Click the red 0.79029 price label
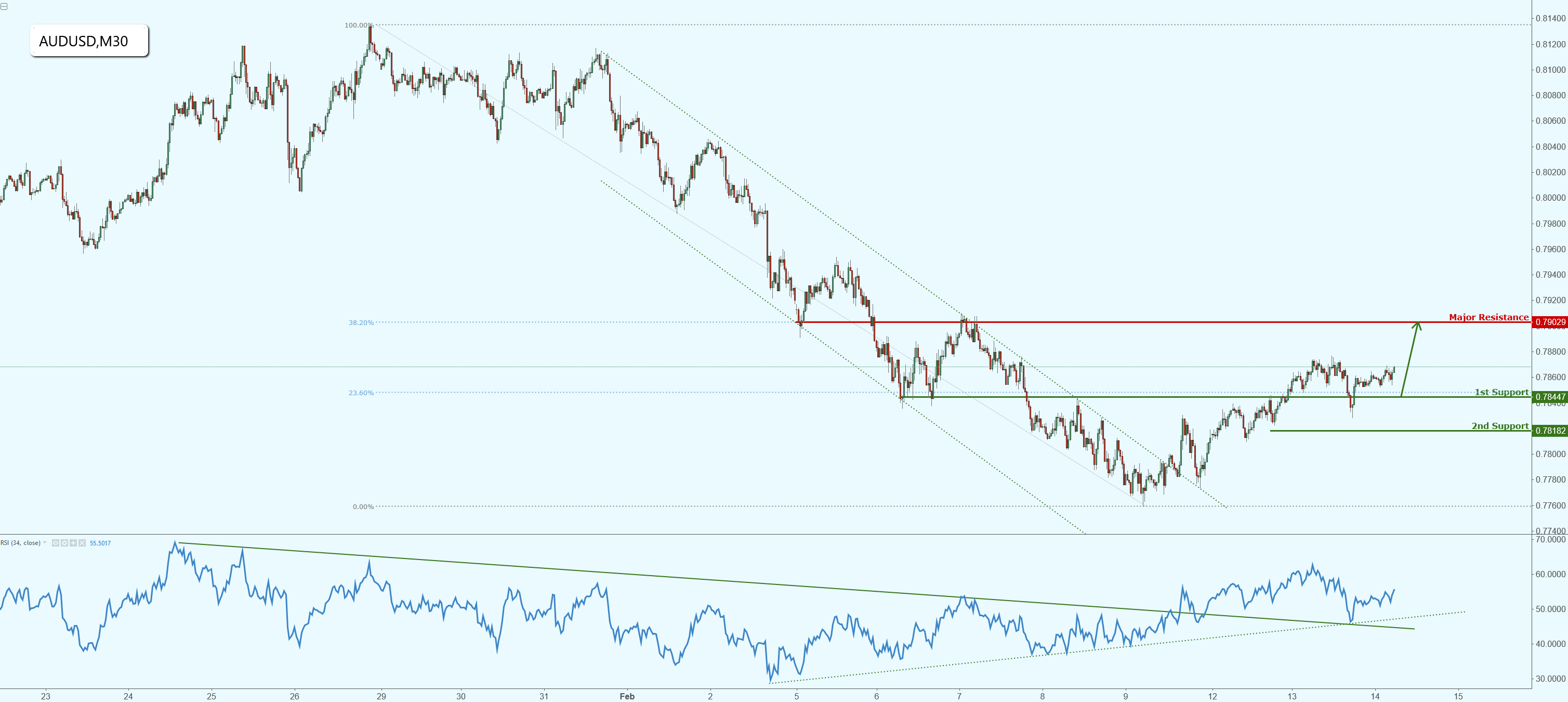This screenshot has height=702, width=1568. (x=1550, y=322)
